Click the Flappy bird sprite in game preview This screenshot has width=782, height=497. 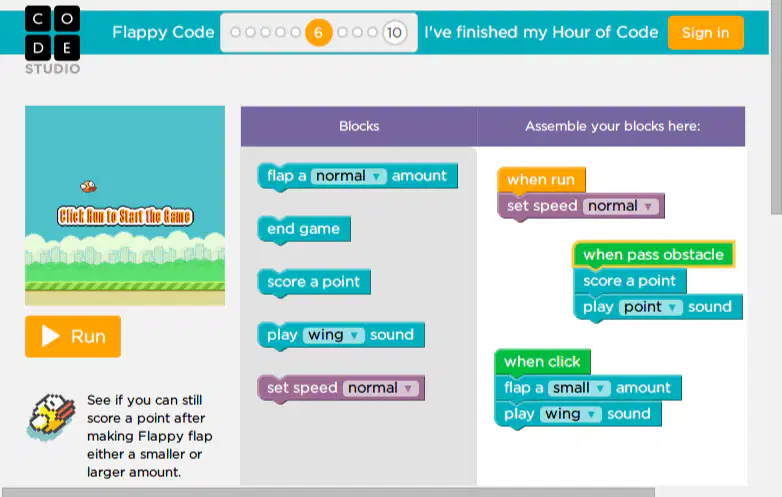click(88, 186)
